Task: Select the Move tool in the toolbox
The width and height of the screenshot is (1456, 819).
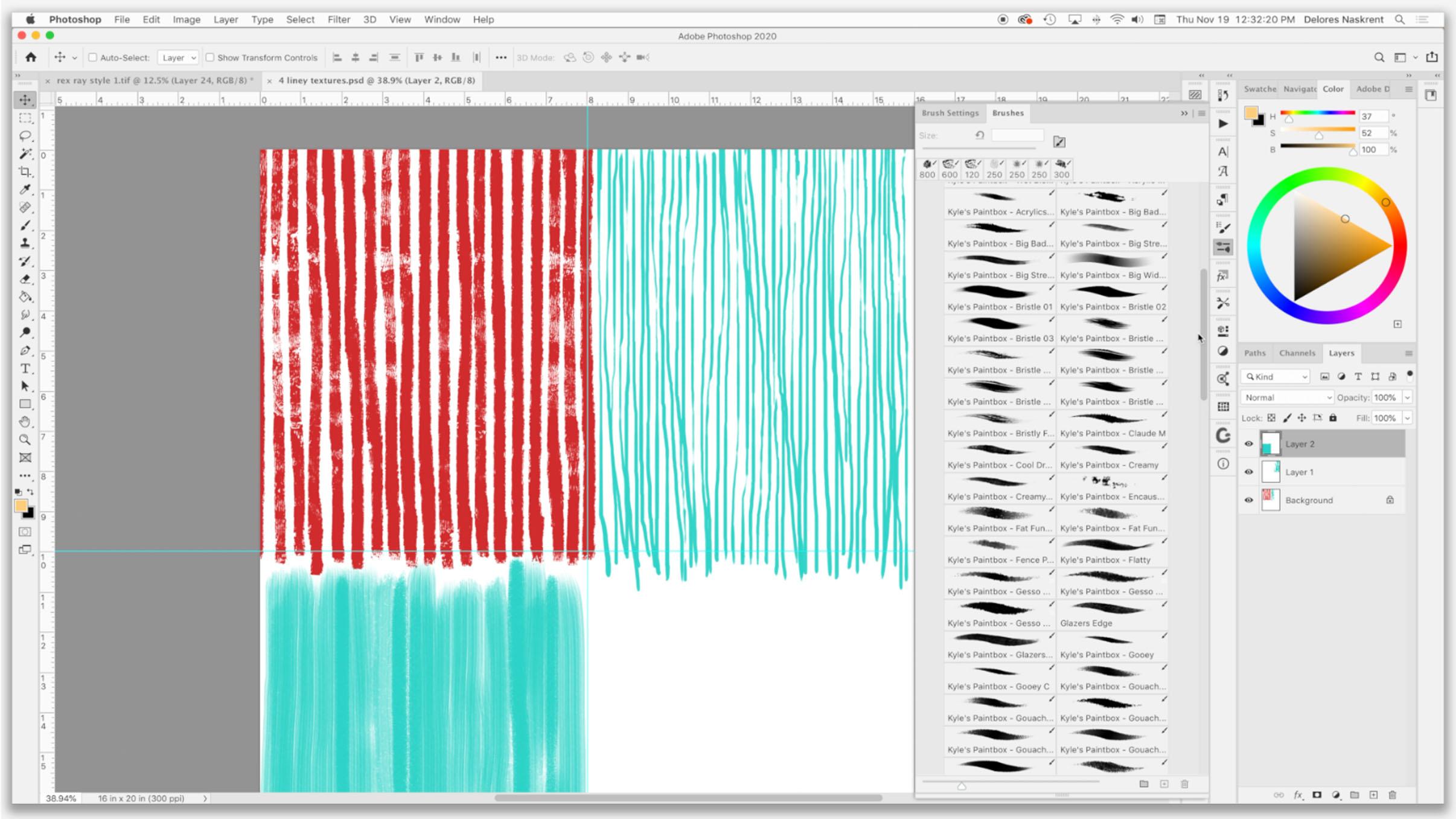Action: click(x=25, y=100)
